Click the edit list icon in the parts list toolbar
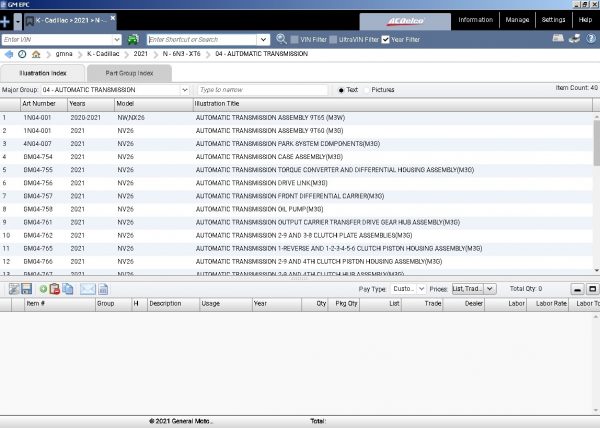 pyautogui.click(x=14, y=289)
